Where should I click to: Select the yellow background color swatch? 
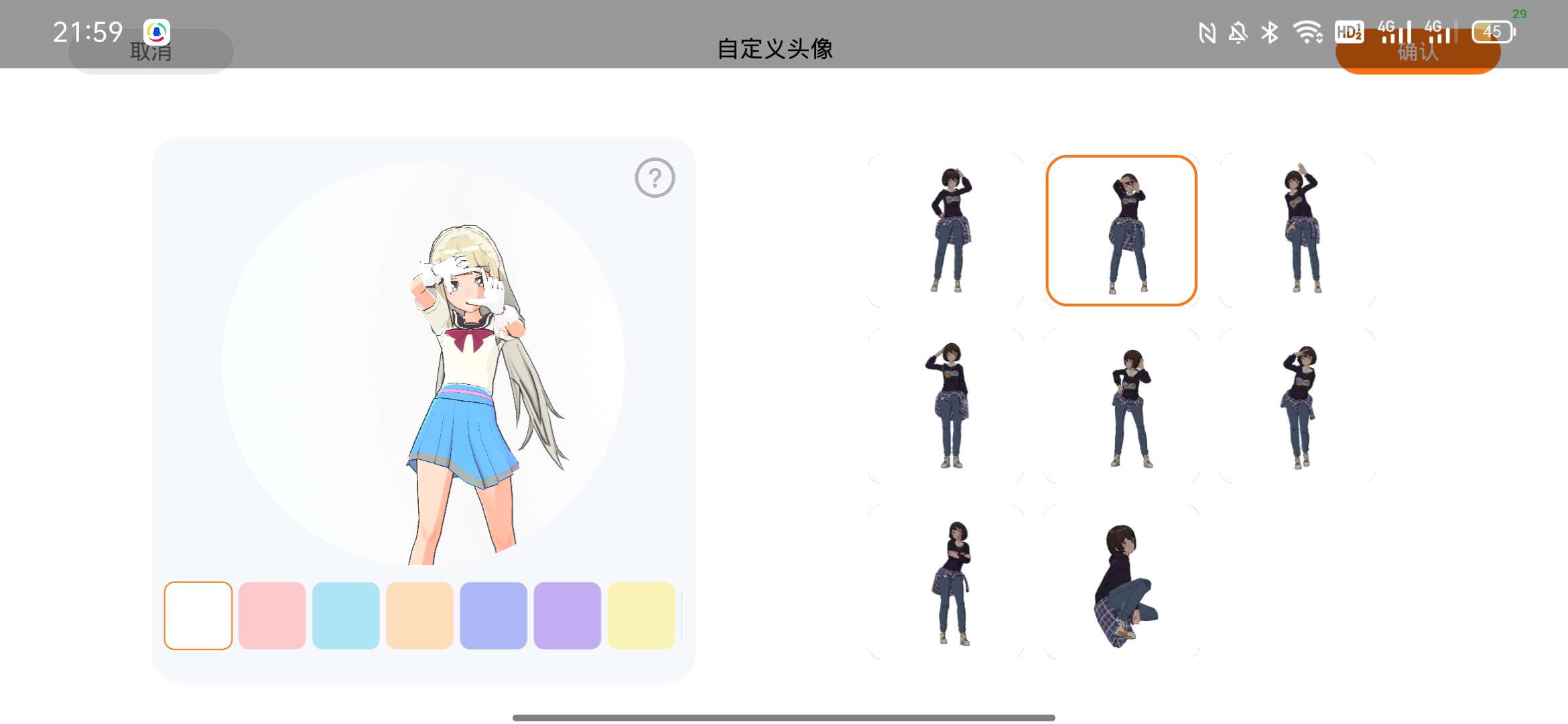[x=641, y=615]
